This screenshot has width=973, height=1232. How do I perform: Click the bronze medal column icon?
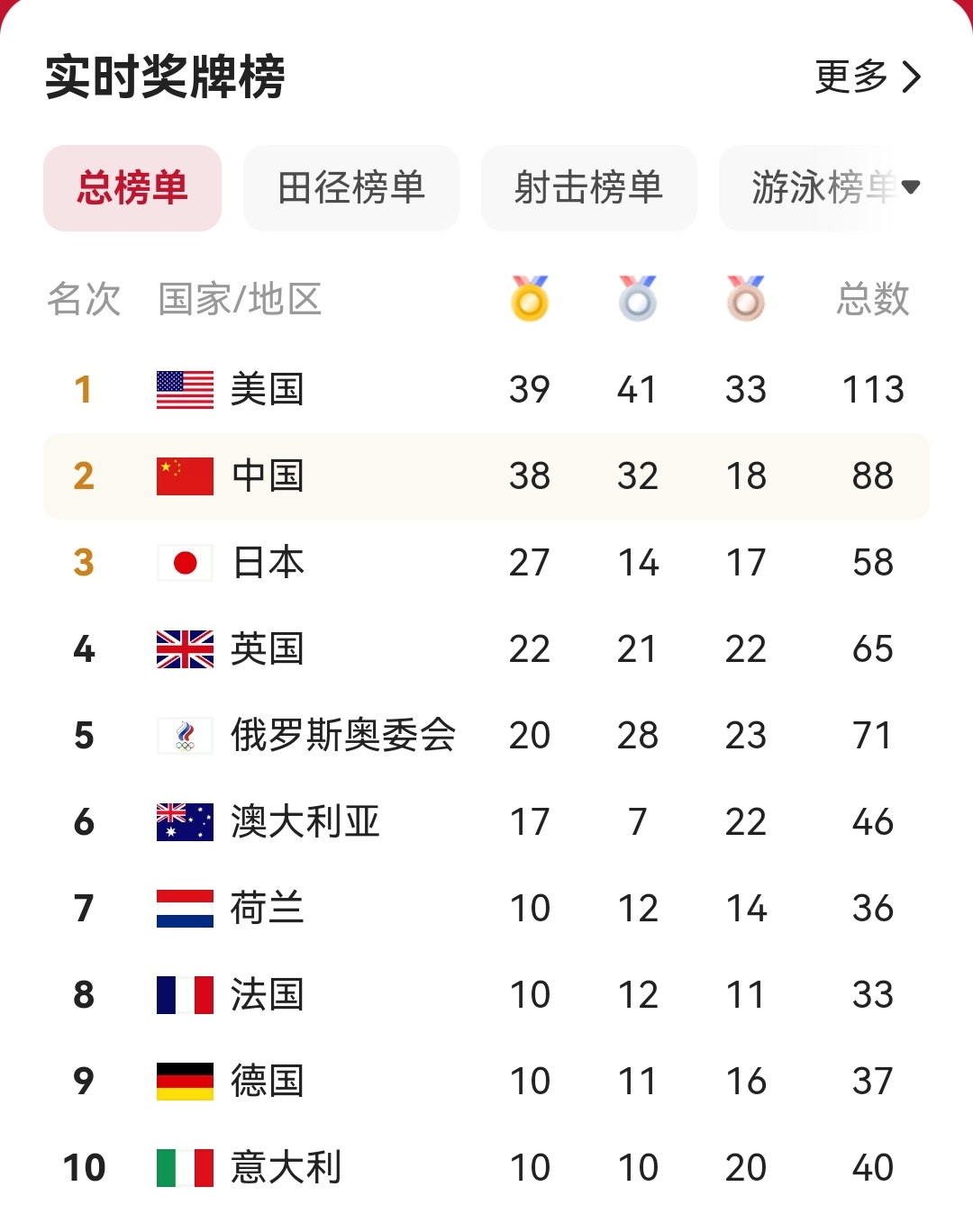pos(746,298)
